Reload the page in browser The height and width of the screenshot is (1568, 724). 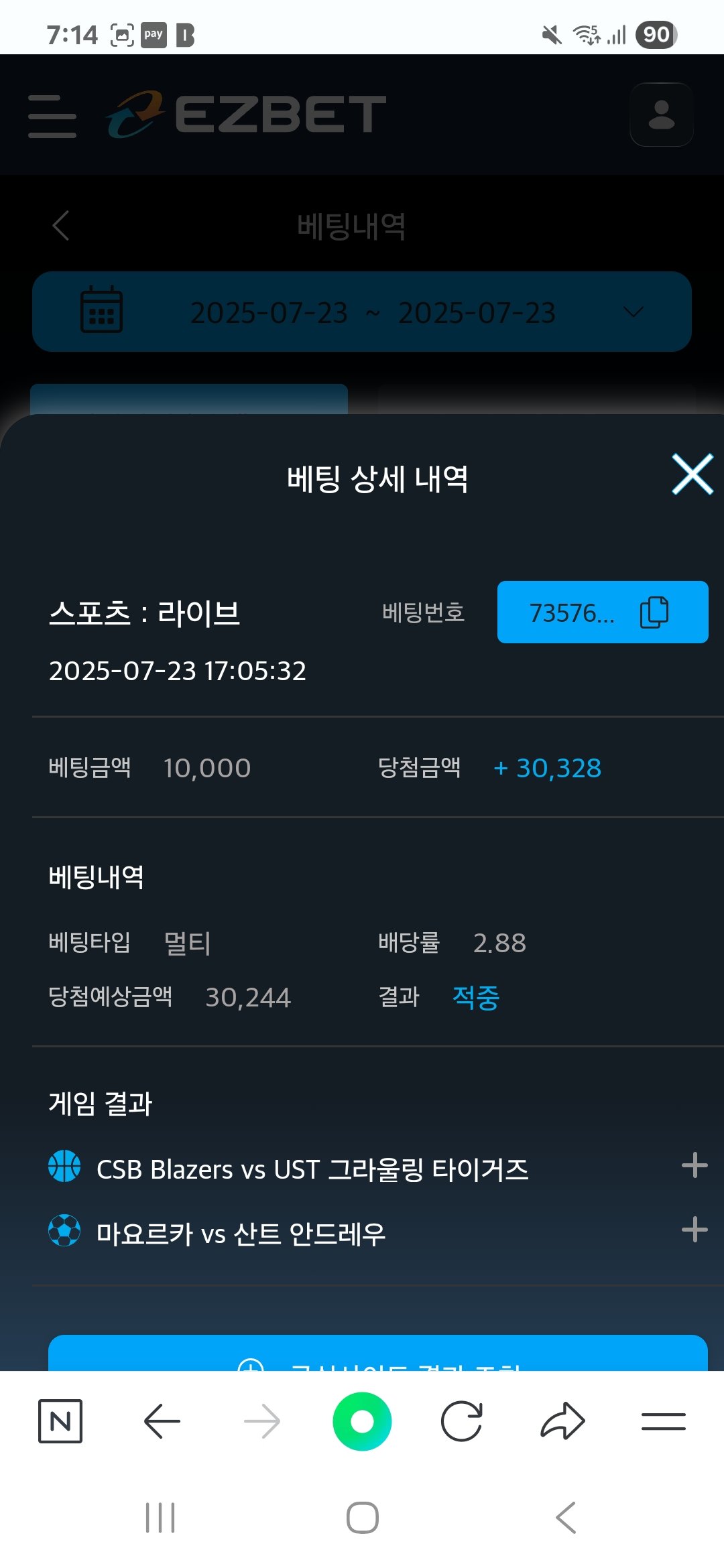click(x=461, y=1421)
